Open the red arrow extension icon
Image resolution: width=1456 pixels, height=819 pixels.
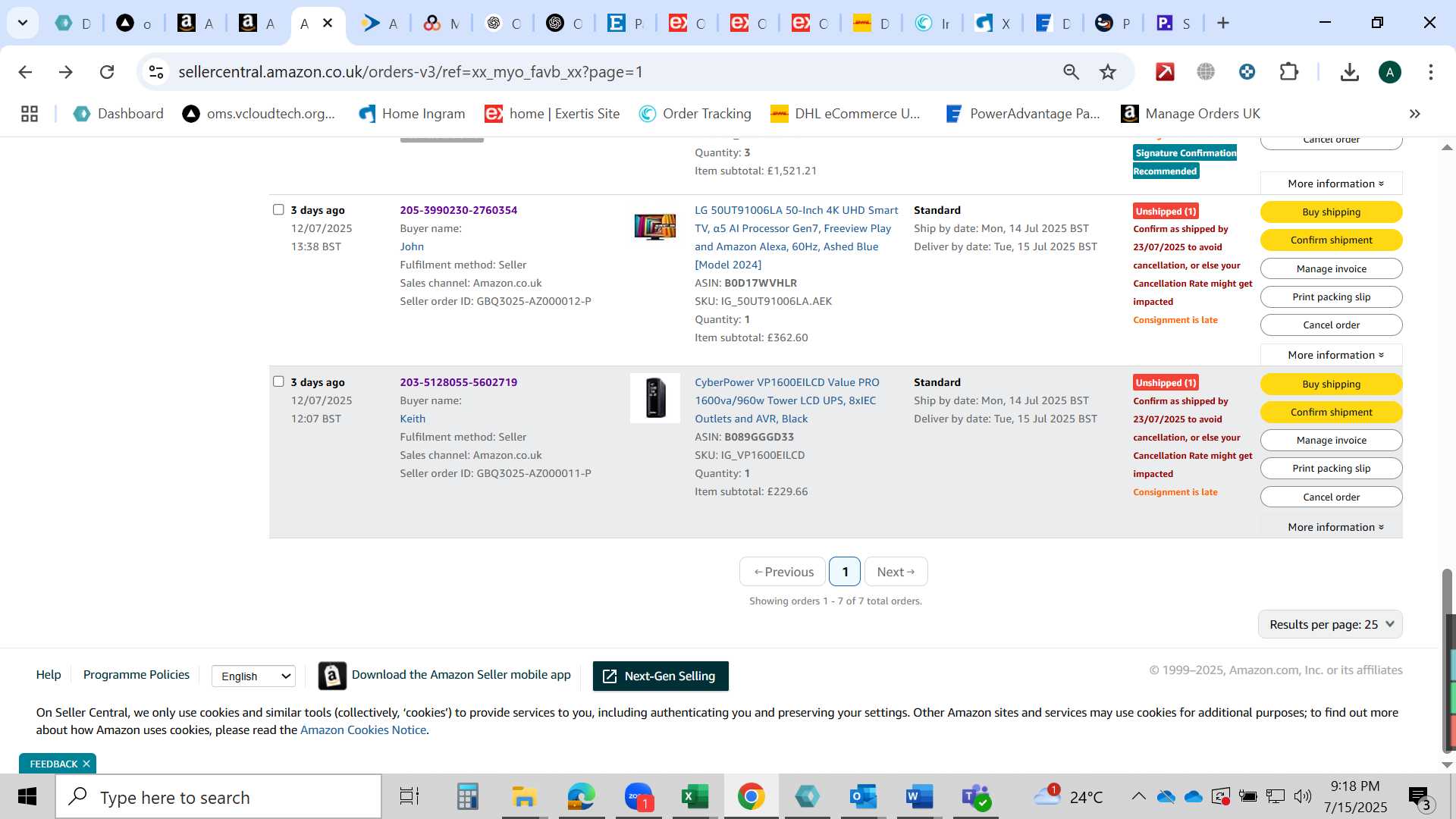(1165, 72)
